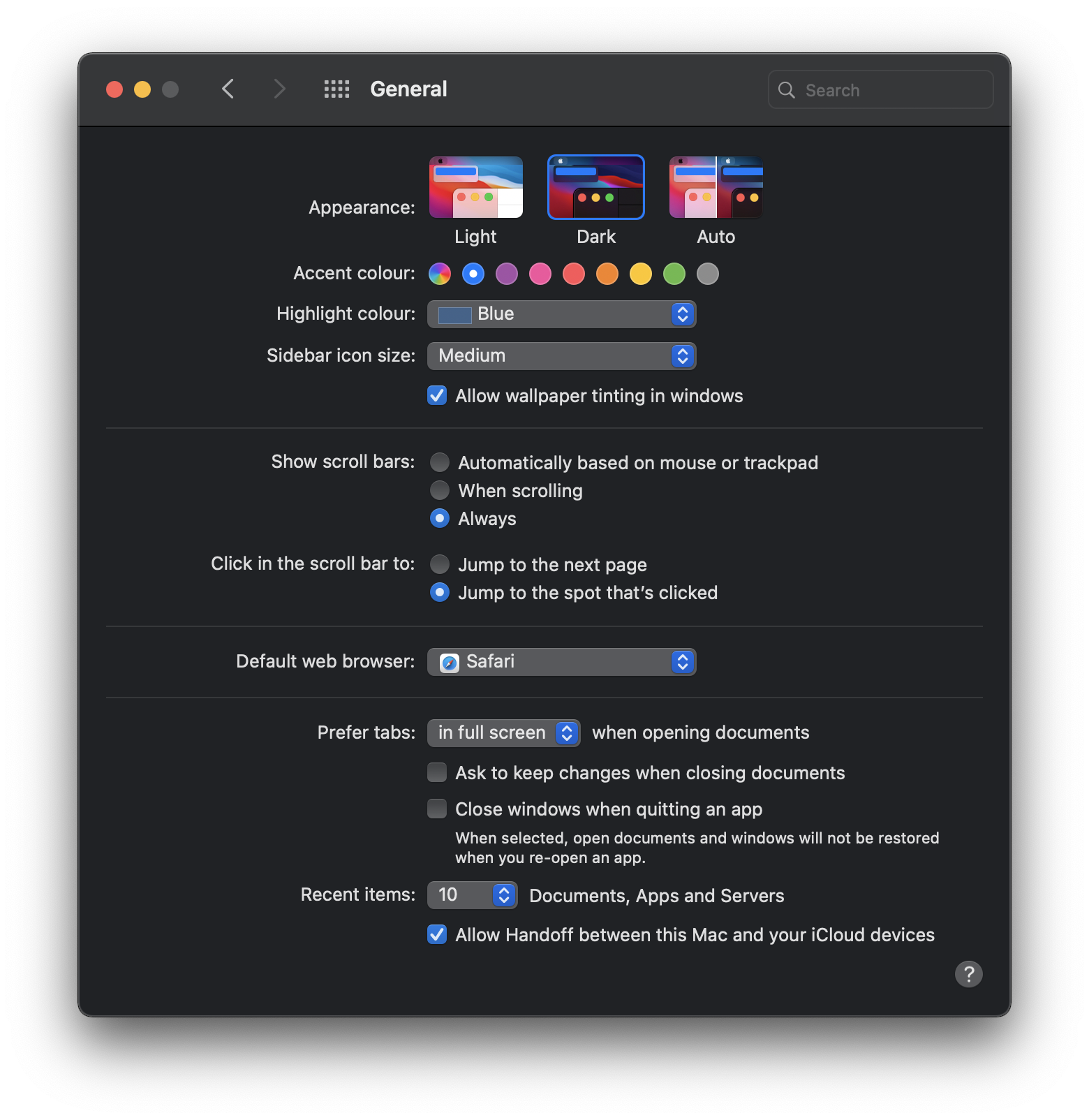Select Jump to the spot that's clicked
1089x1120 pixels.
click(440, 592)
